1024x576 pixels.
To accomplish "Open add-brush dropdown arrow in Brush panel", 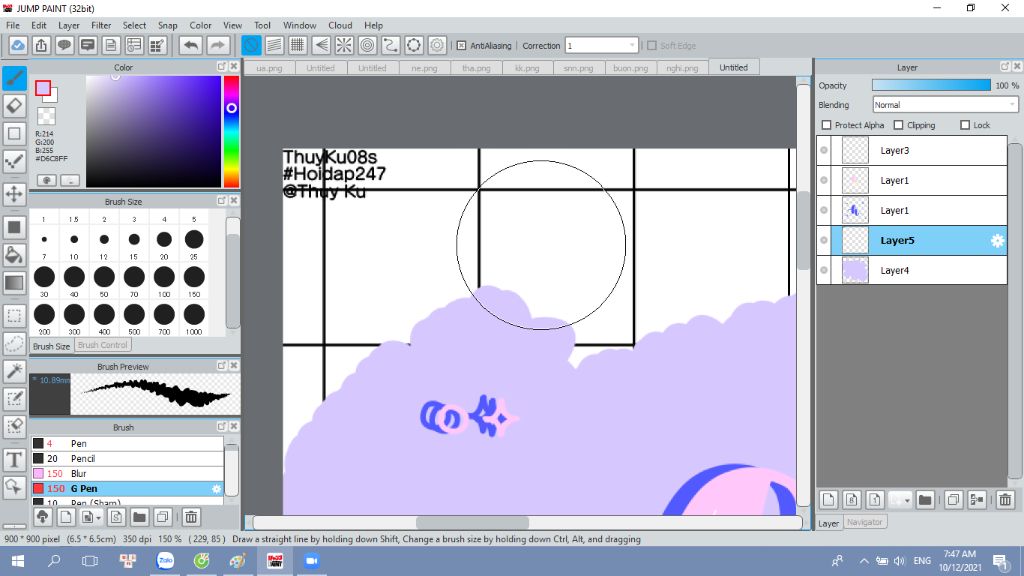I will tap(98, 518).
